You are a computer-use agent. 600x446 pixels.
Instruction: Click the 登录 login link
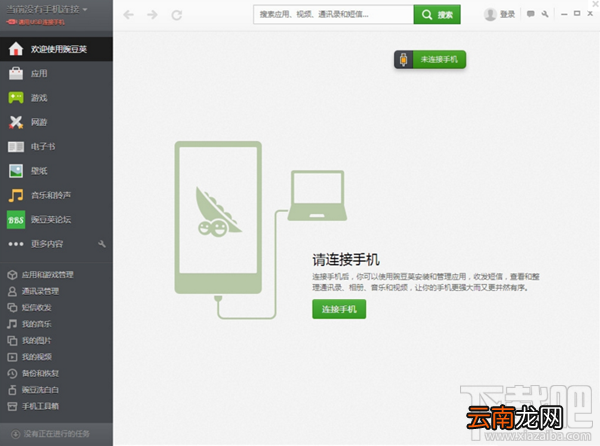coord(507,15)
